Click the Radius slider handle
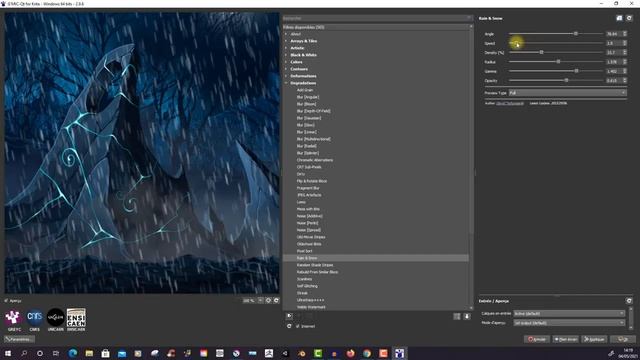Image resolution: width=640 pixels, height=360 pixels. (558, 62)
